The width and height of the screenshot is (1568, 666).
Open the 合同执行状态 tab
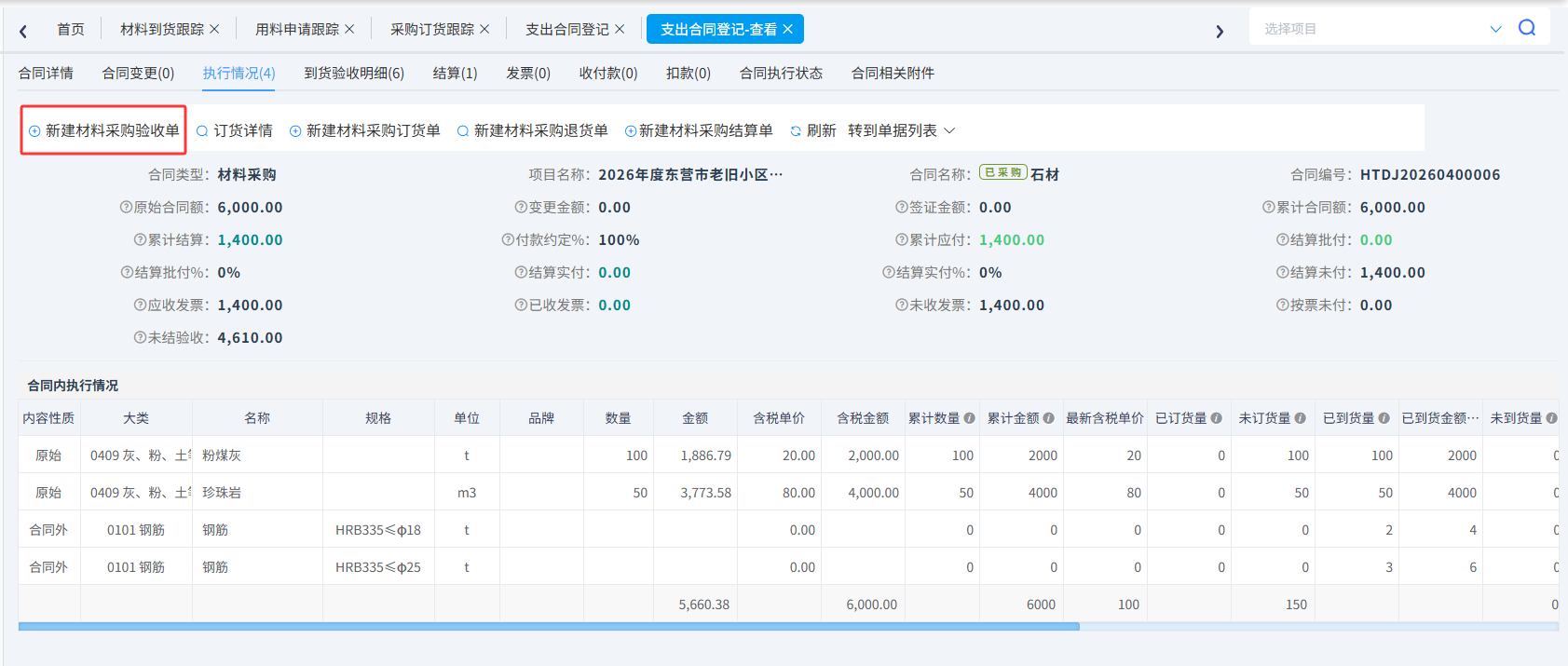tap(781, 73)
